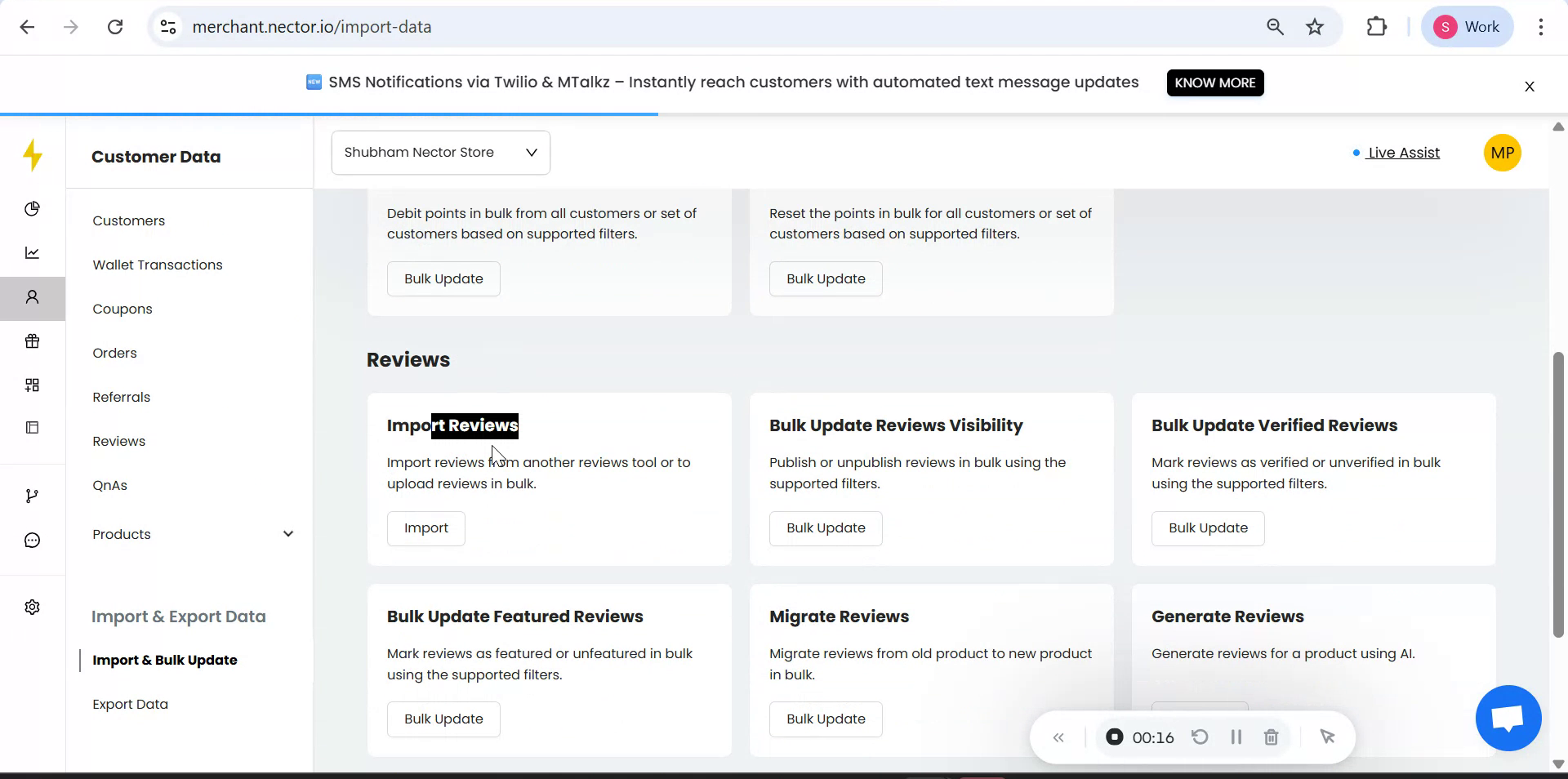Open the Shubham Nector Store dropdown
The height and width of the screenshot is (779, 1568).
coord(441,153)
